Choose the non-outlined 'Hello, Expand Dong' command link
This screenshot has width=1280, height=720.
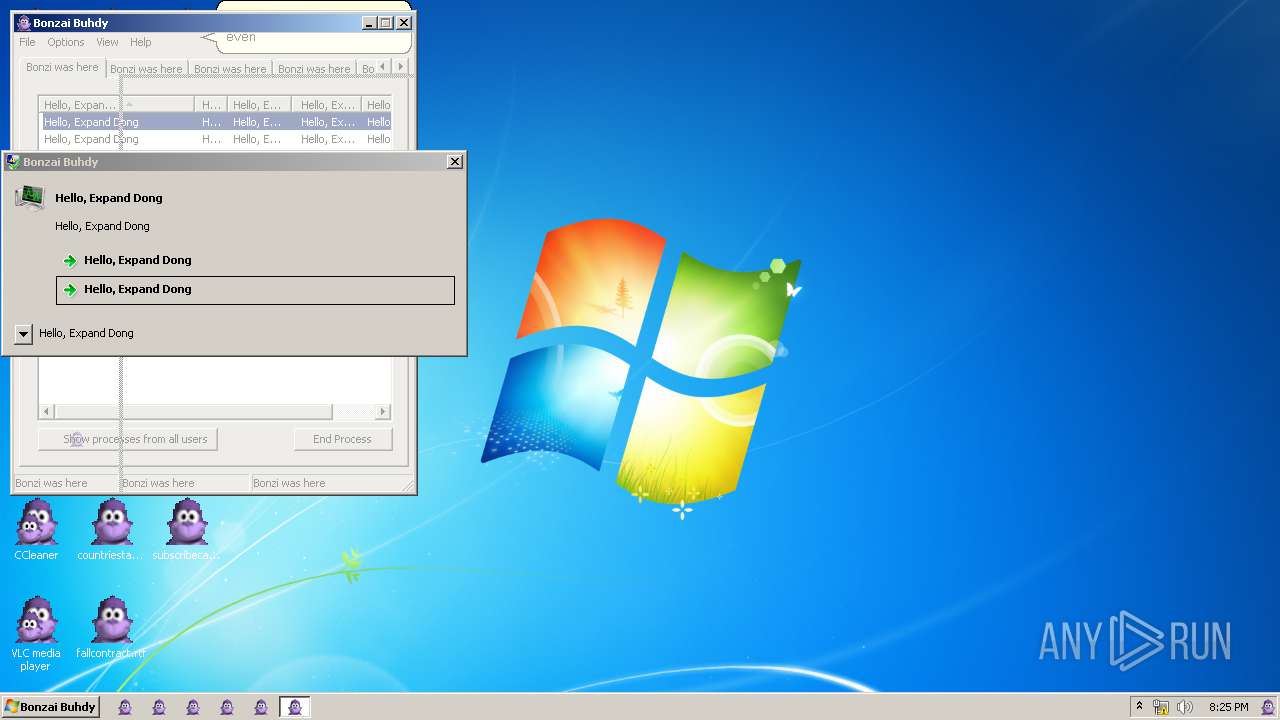(x=256, y=260)
